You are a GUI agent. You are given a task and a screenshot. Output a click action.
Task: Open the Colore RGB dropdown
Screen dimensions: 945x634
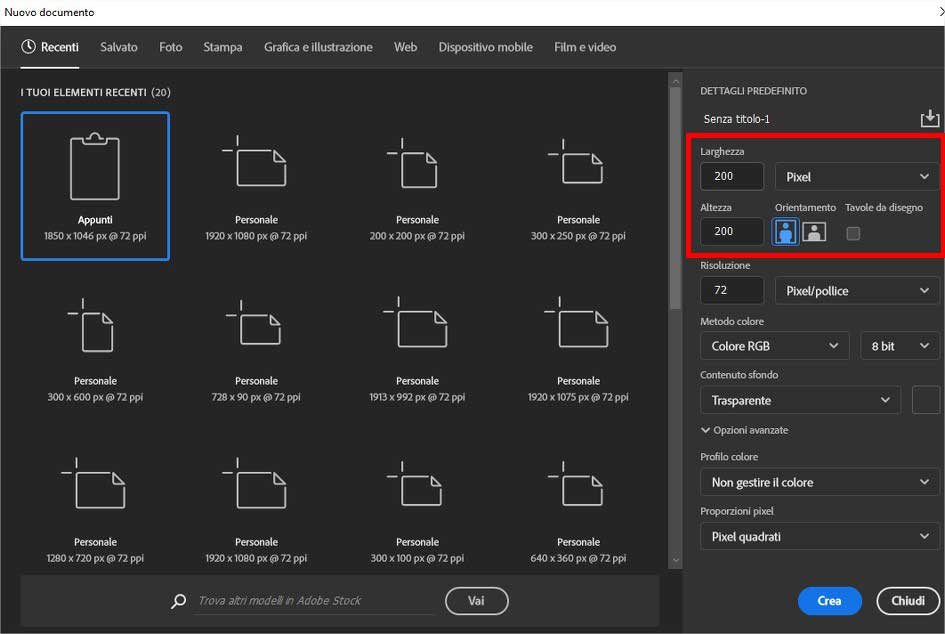774,345
